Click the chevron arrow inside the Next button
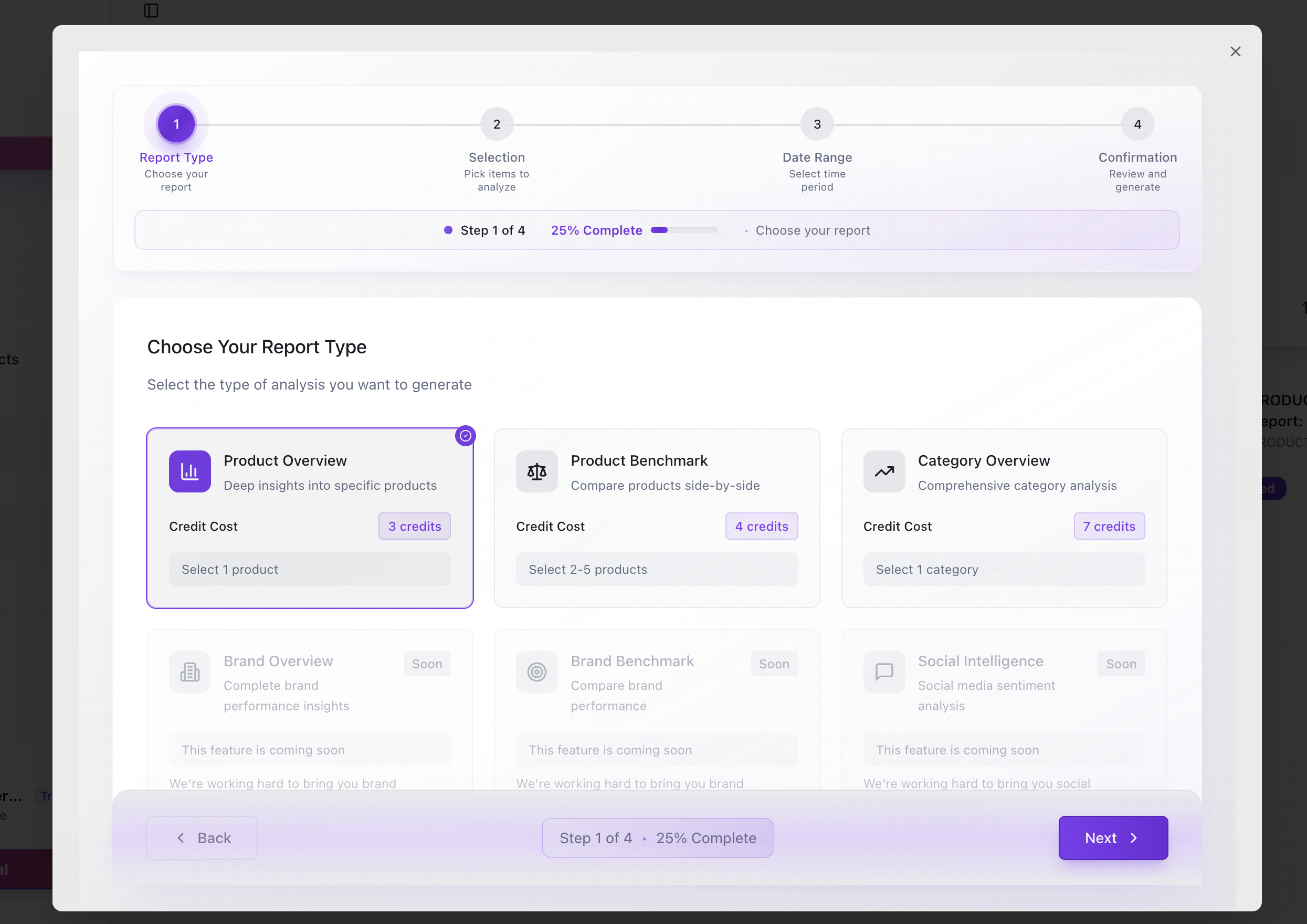1307x924 pixels. point(1134,837)
